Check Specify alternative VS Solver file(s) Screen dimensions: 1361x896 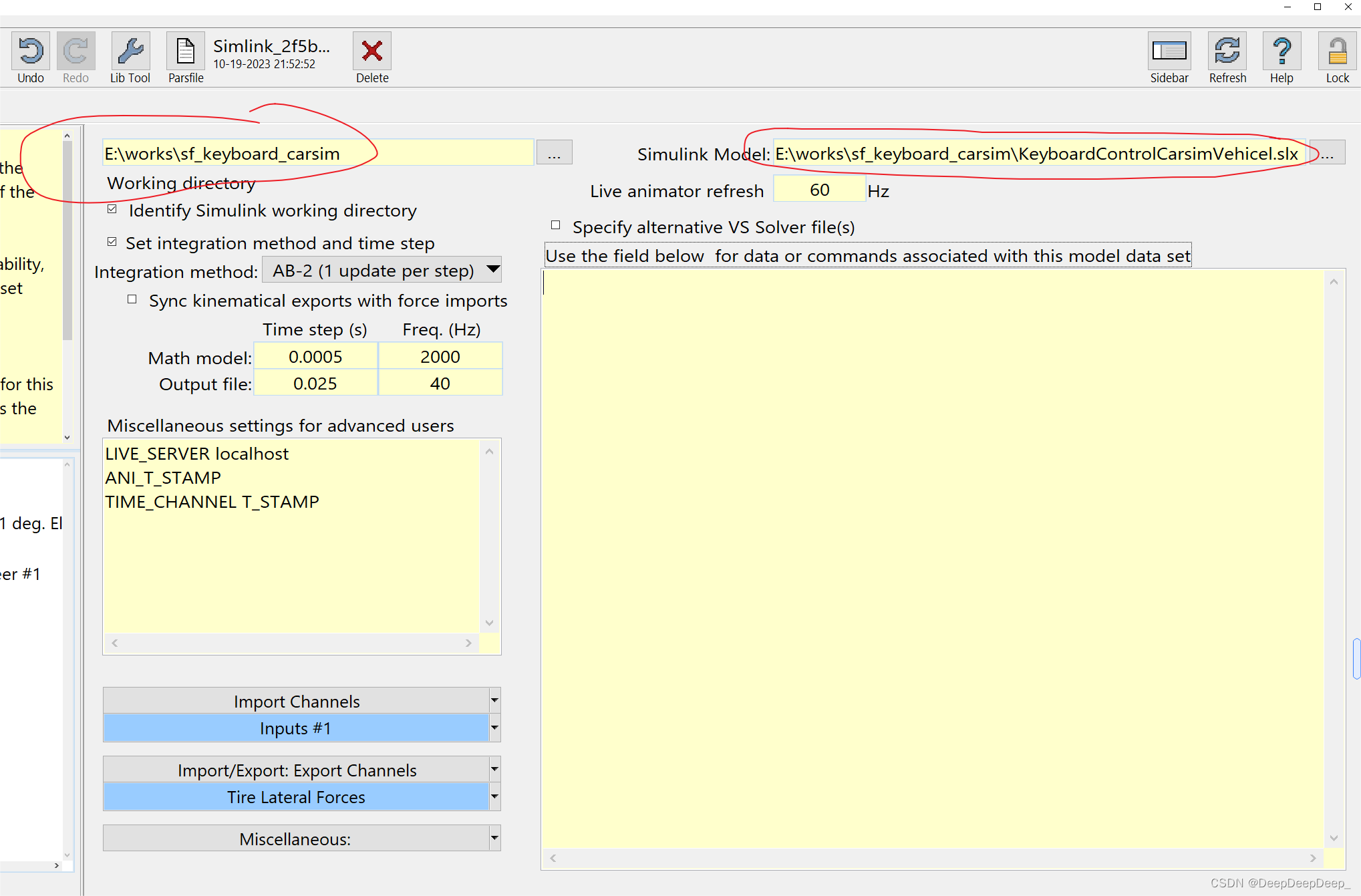click(555, 225)
